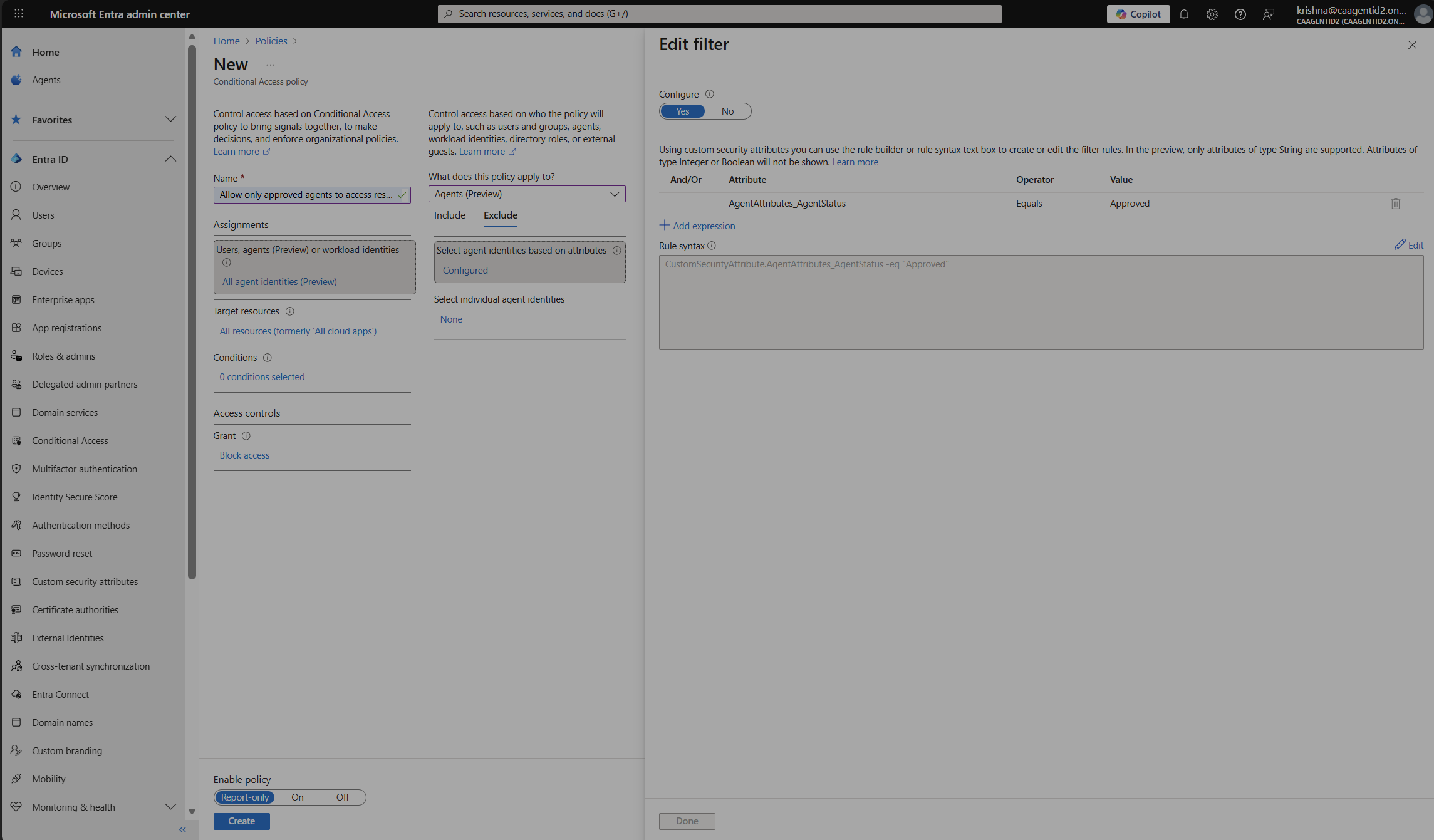Open portal settings gear icon
The image size is (1434, 840).
pyautogui.click(x=1212, y=14)
